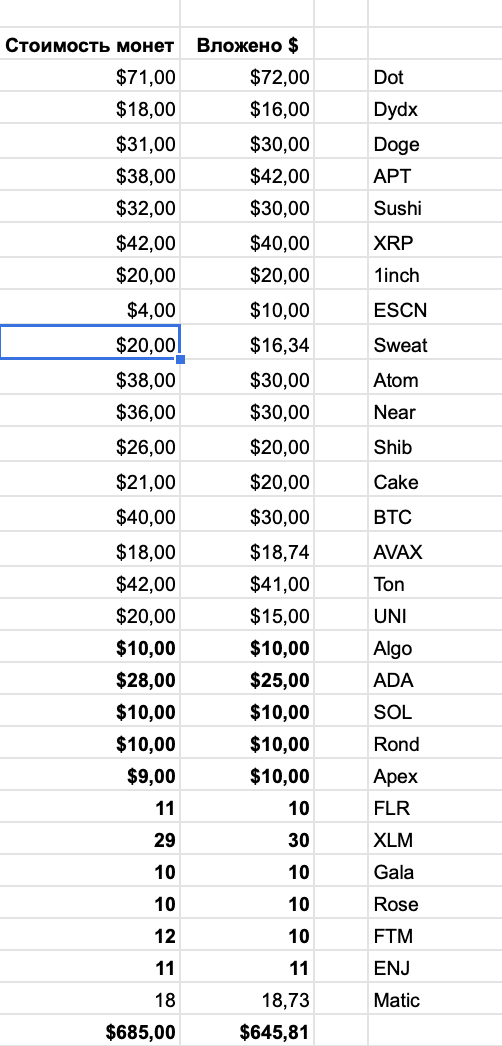Click the XLM coin name cell
This screenshot has height=1046, width=502.
(435, 841)
